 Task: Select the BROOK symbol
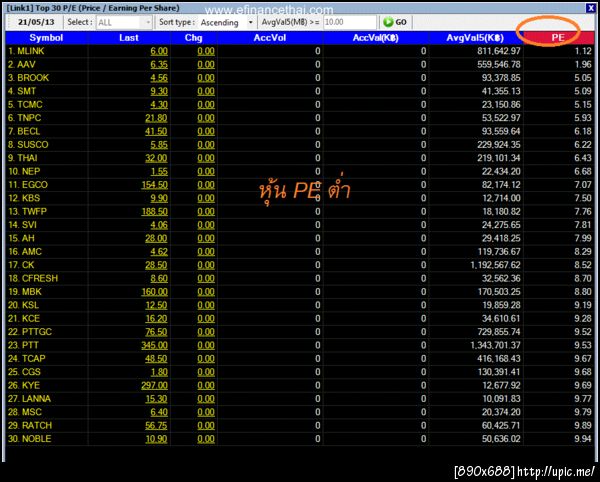tap(33, 78)
